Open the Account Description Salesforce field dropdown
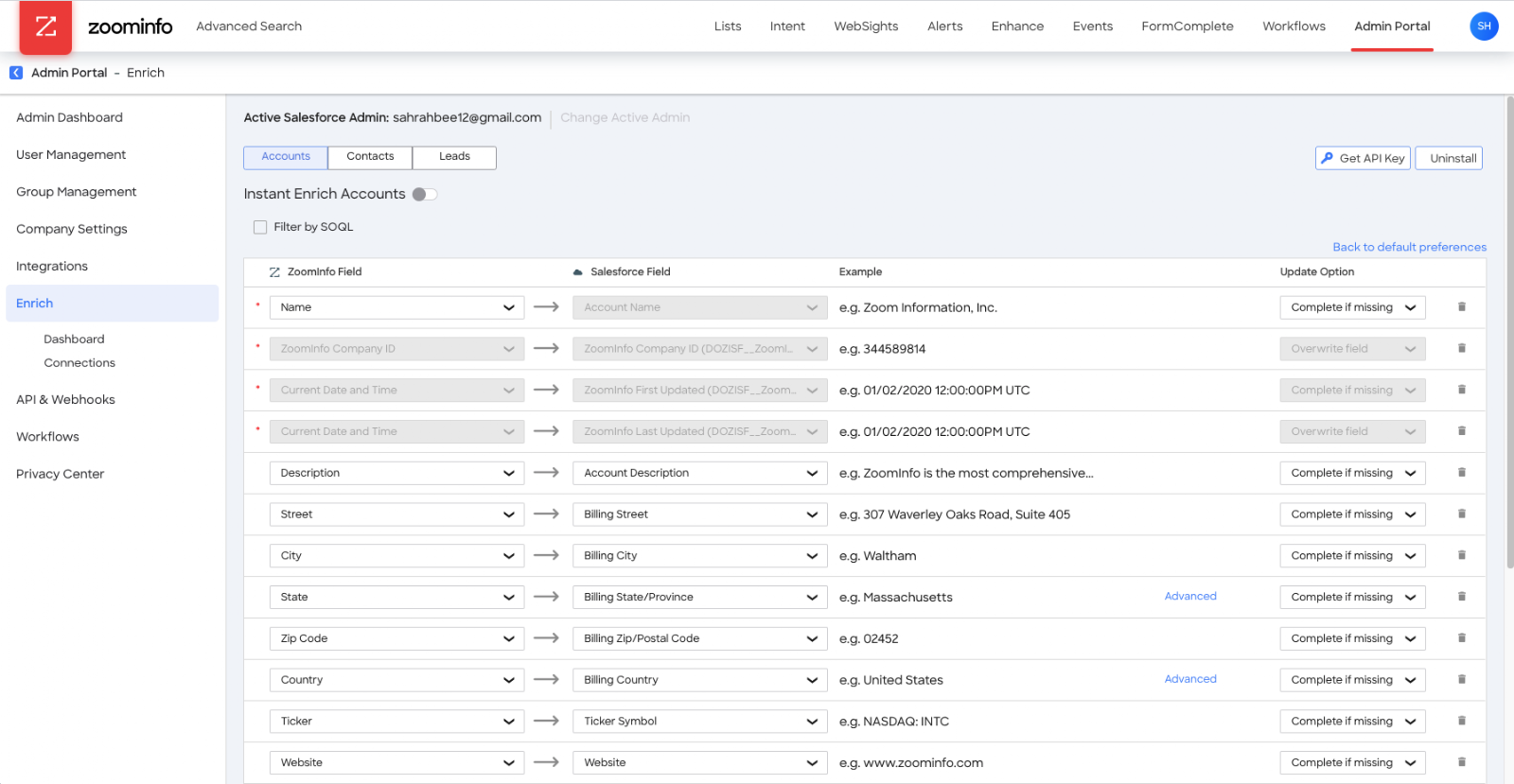This screenshot has height=784, width=1514. (x=700, y=473)
